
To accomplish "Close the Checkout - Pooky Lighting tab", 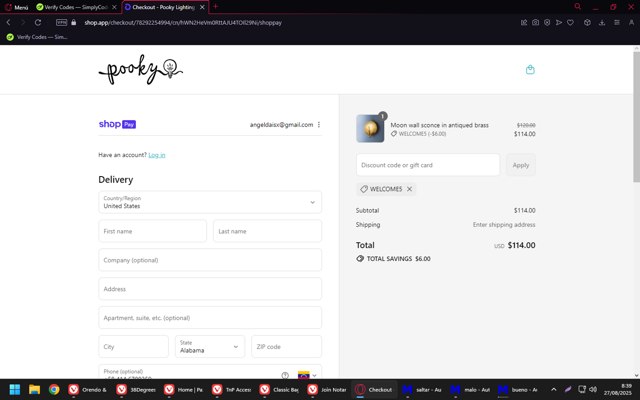I will pyautogui.click(x=202, y=7).
